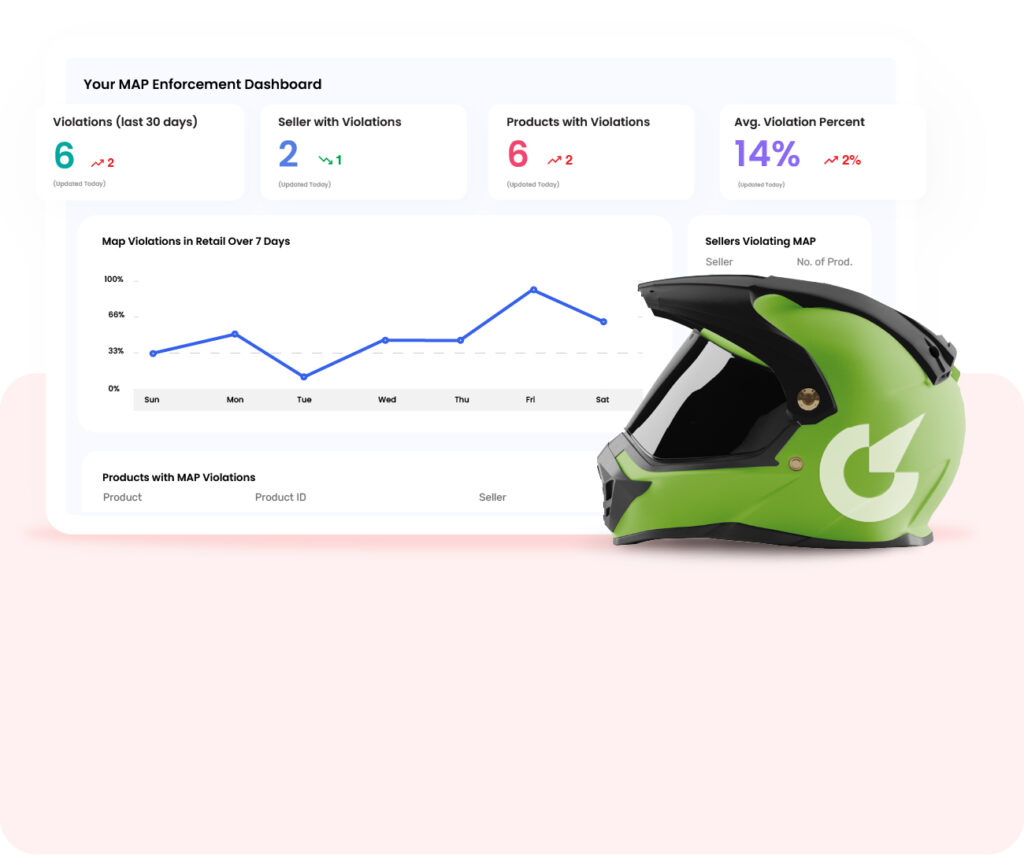Click the 'Product ID' column header
Screen dimensions: 1024x855
pos(280,497)
